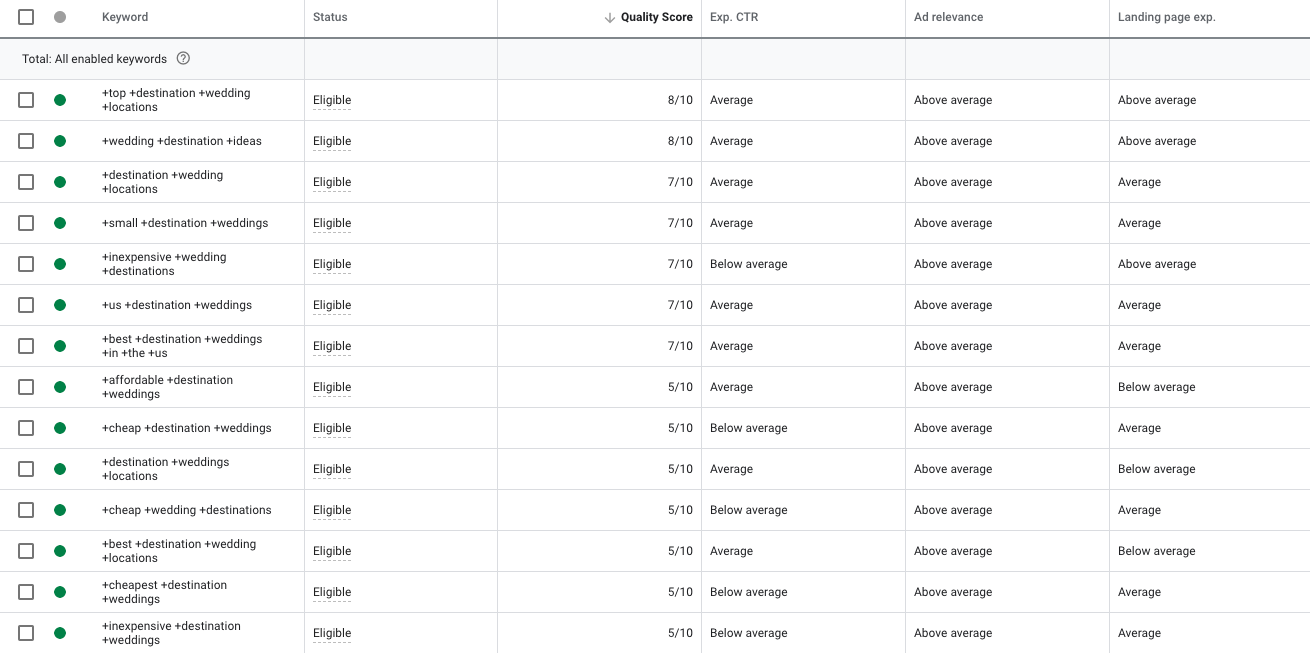This screenshot has width=1310, height=653.
Task: Sort by the Ad relevance column header
Action: click(x=948, y=17)
